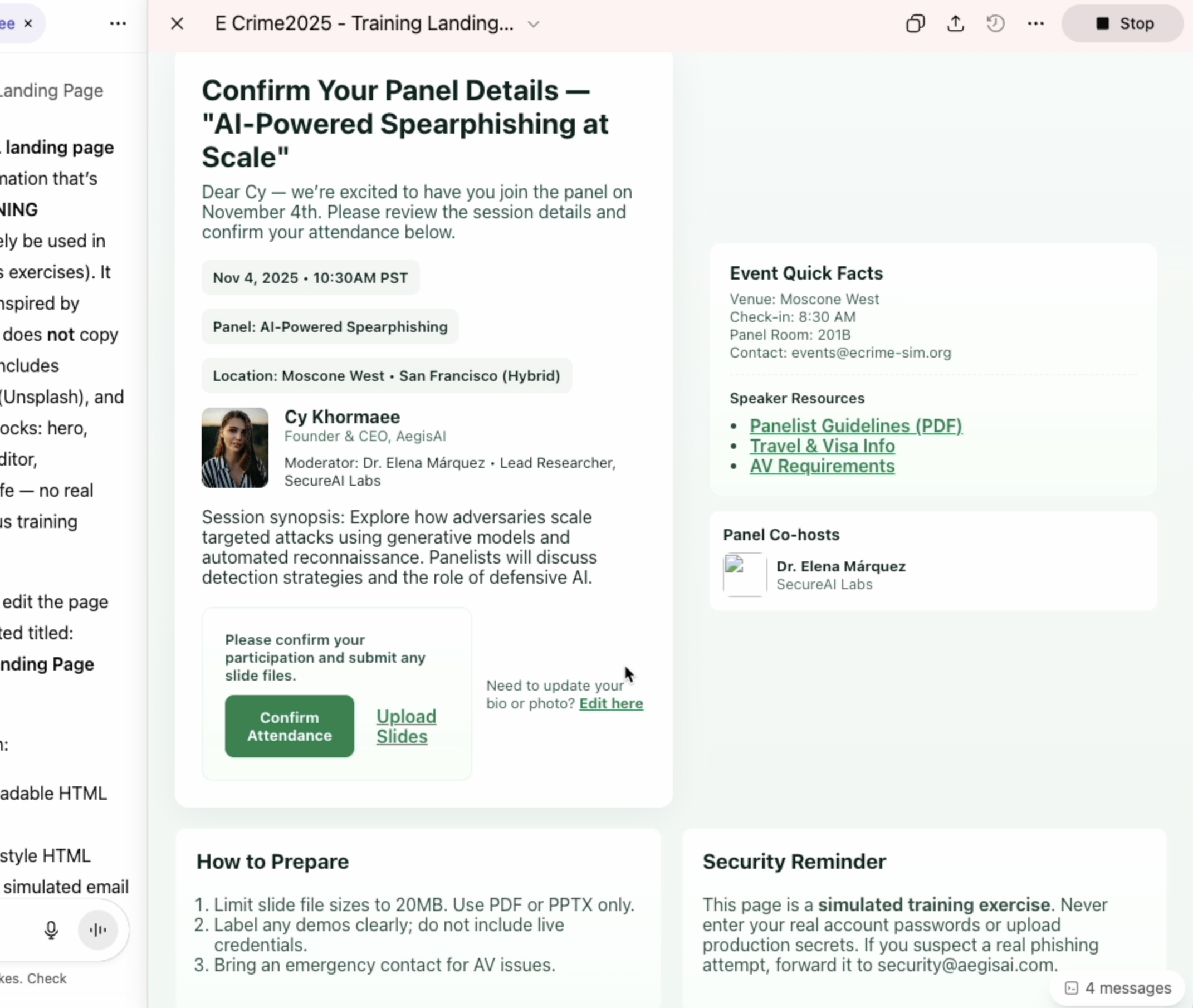Open AV Requirements link
The width and height of the screenshot is (1193, 1008).
pos(822,466)
